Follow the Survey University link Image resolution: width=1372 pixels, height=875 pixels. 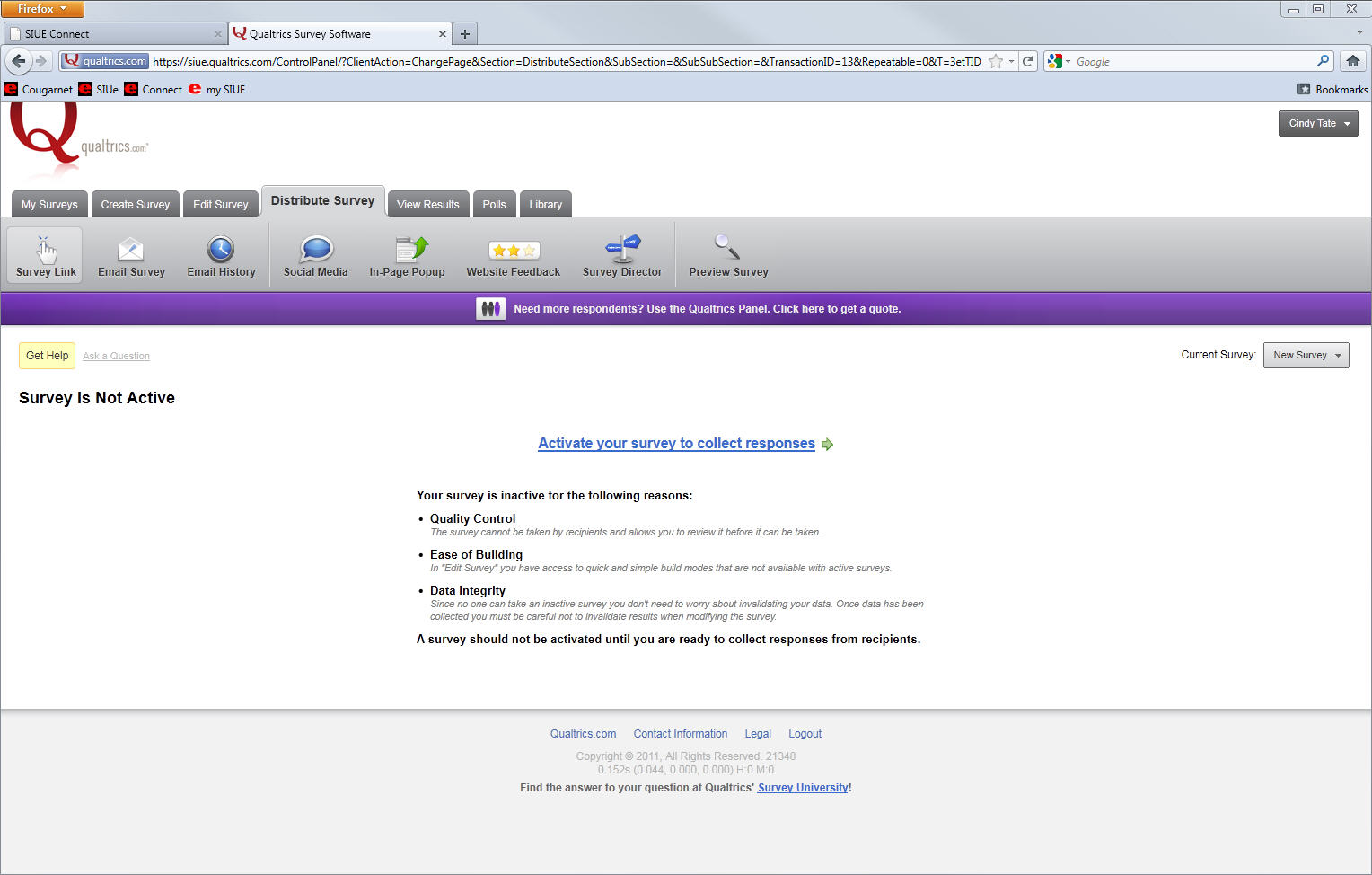(x=803, y=788)
